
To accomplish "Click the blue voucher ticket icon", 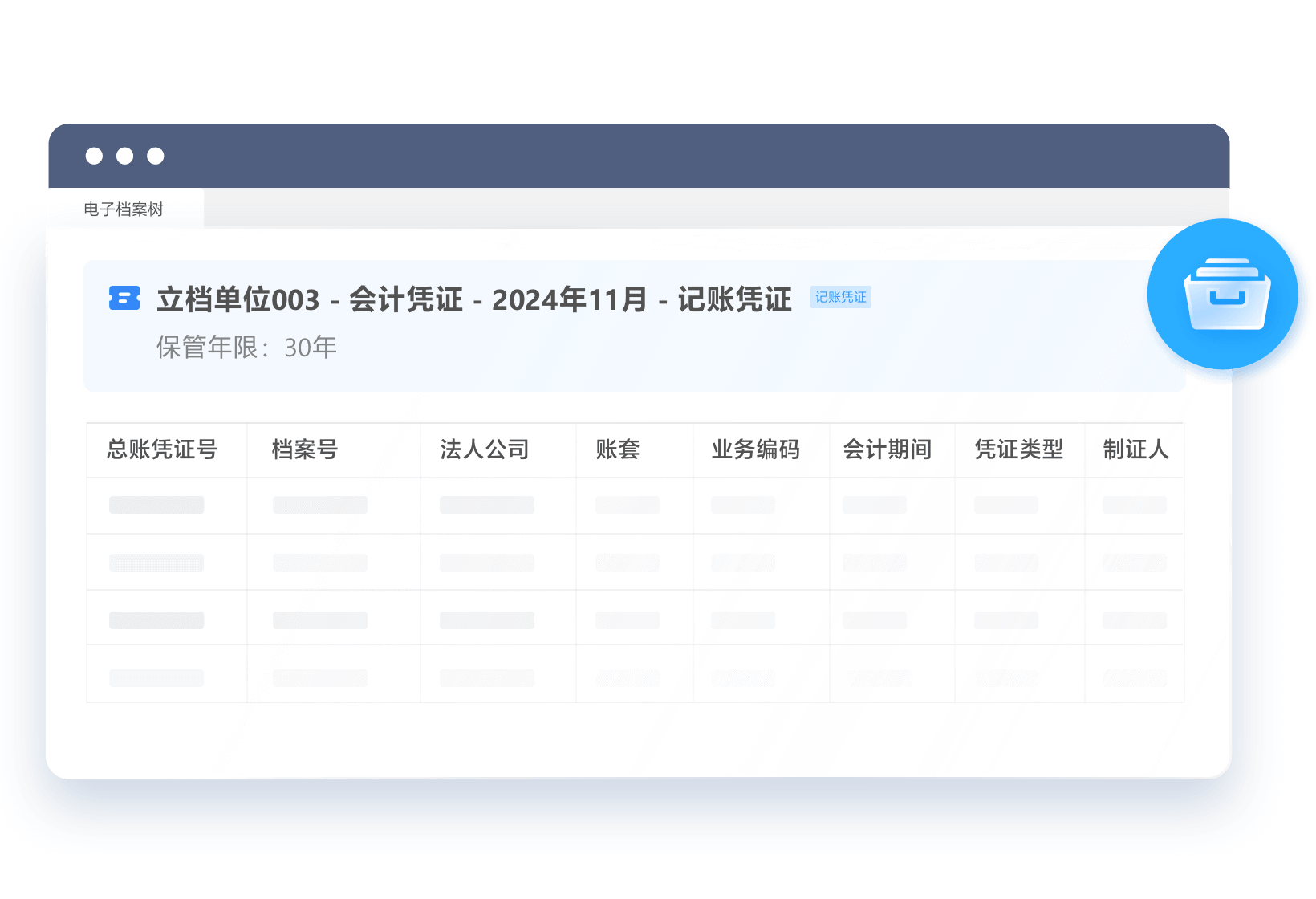I will pyautogui.click(x=124, y=298).
